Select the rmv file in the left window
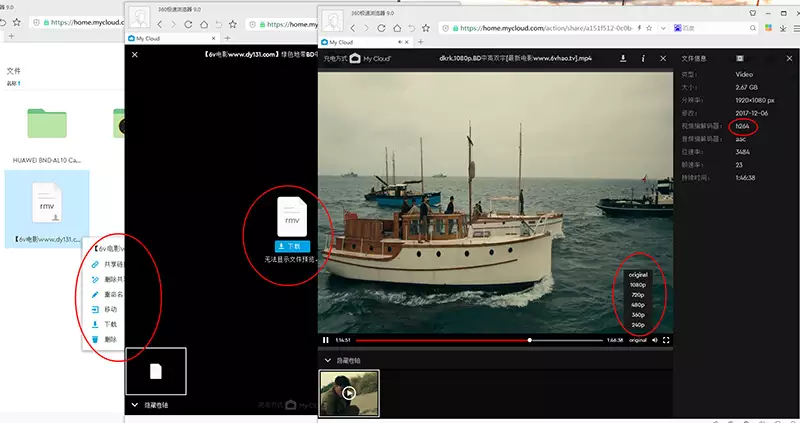Image resolution: width=800 pixels, height=423 pixels. click(x=47, y=209)
